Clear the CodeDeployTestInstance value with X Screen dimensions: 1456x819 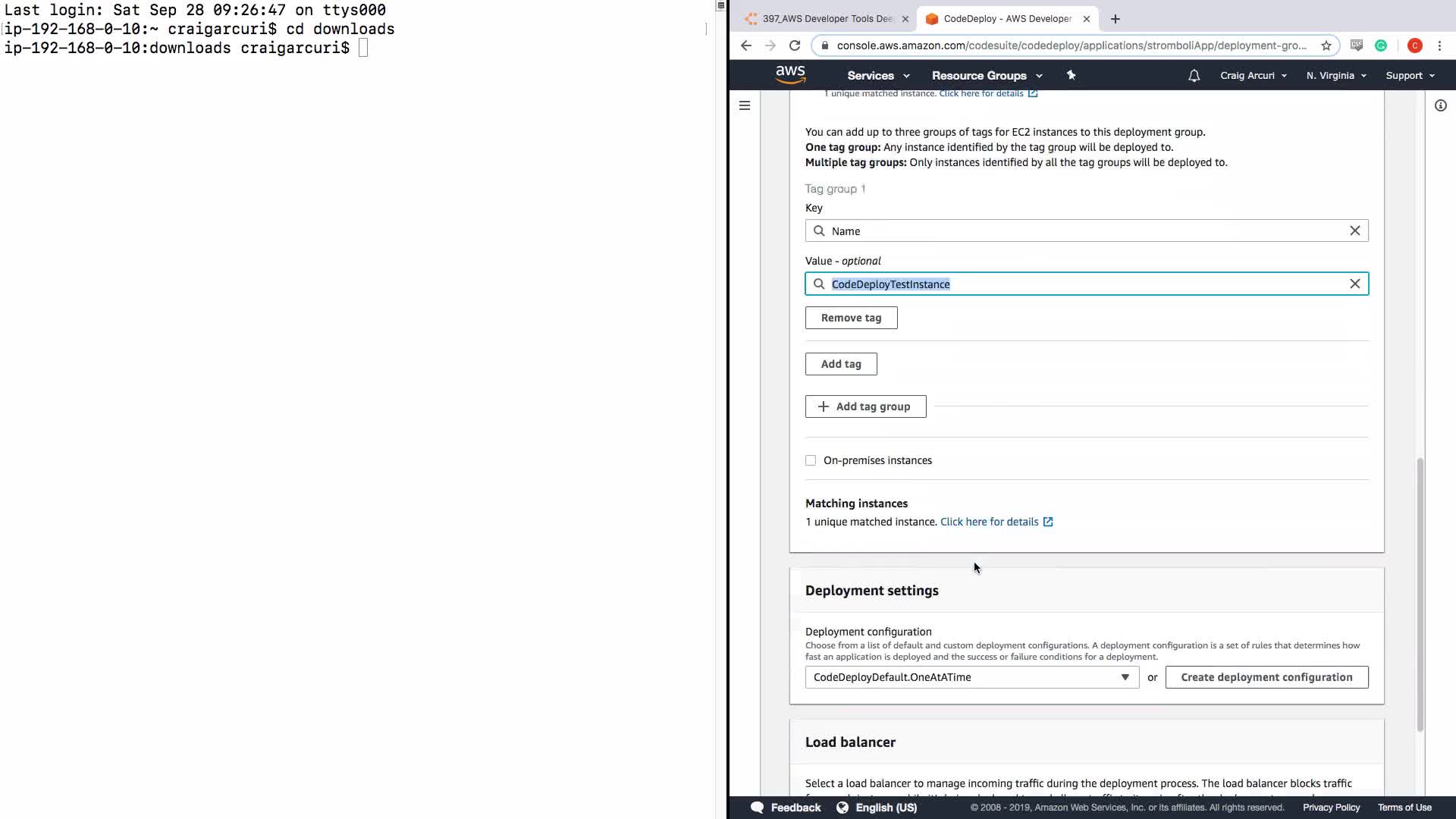1354,284
